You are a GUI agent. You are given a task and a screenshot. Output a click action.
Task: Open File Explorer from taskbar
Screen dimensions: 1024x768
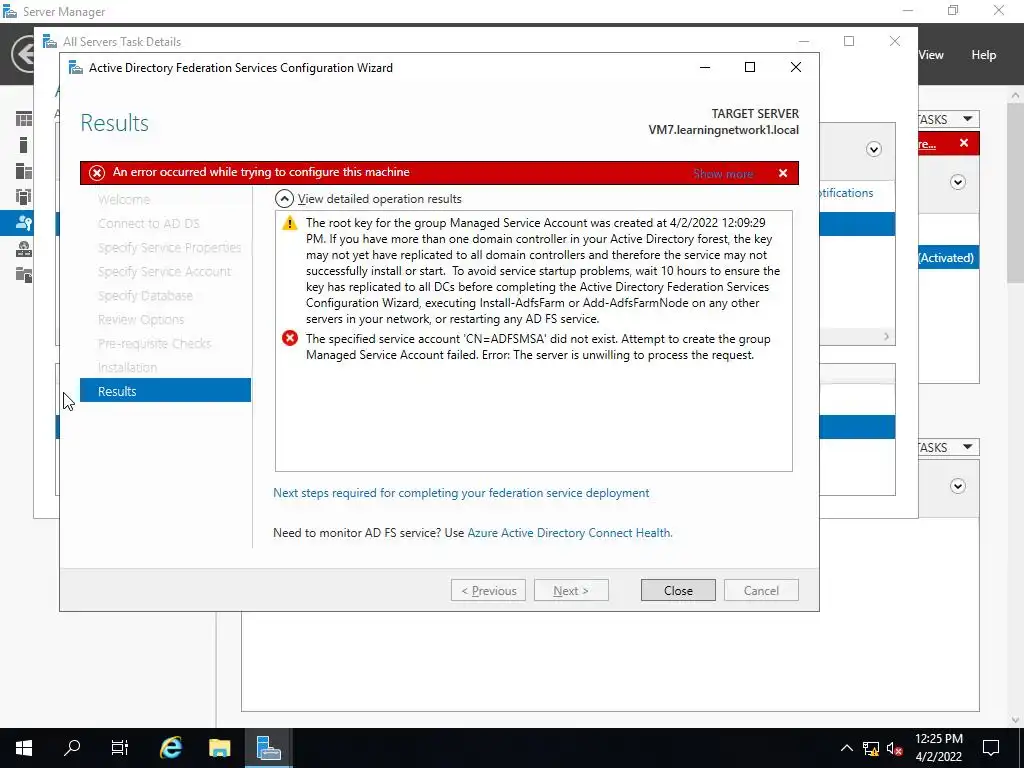219,748
